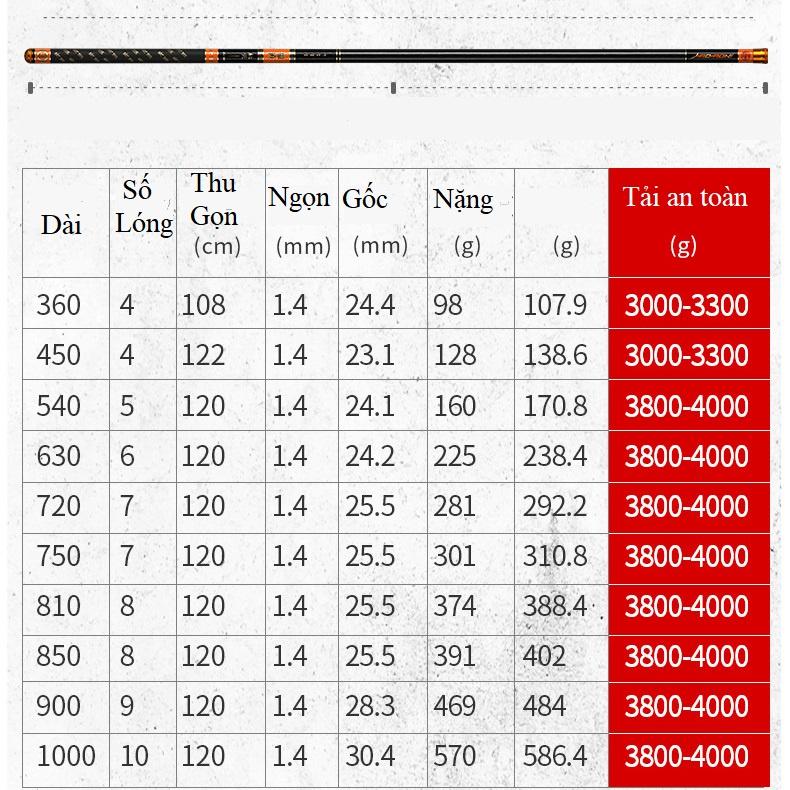Click the value 402
This screenshot has width=790, height=790.
pyautogui.click(x=544, y=656)
